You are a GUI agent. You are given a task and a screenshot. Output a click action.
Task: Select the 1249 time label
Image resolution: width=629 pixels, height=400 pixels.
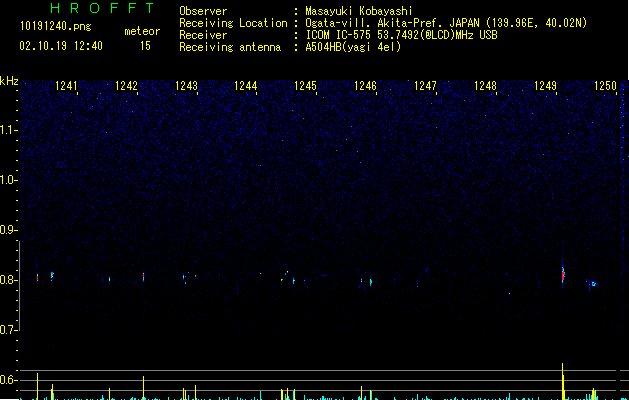pyautogui.click(x=546, y=86)
